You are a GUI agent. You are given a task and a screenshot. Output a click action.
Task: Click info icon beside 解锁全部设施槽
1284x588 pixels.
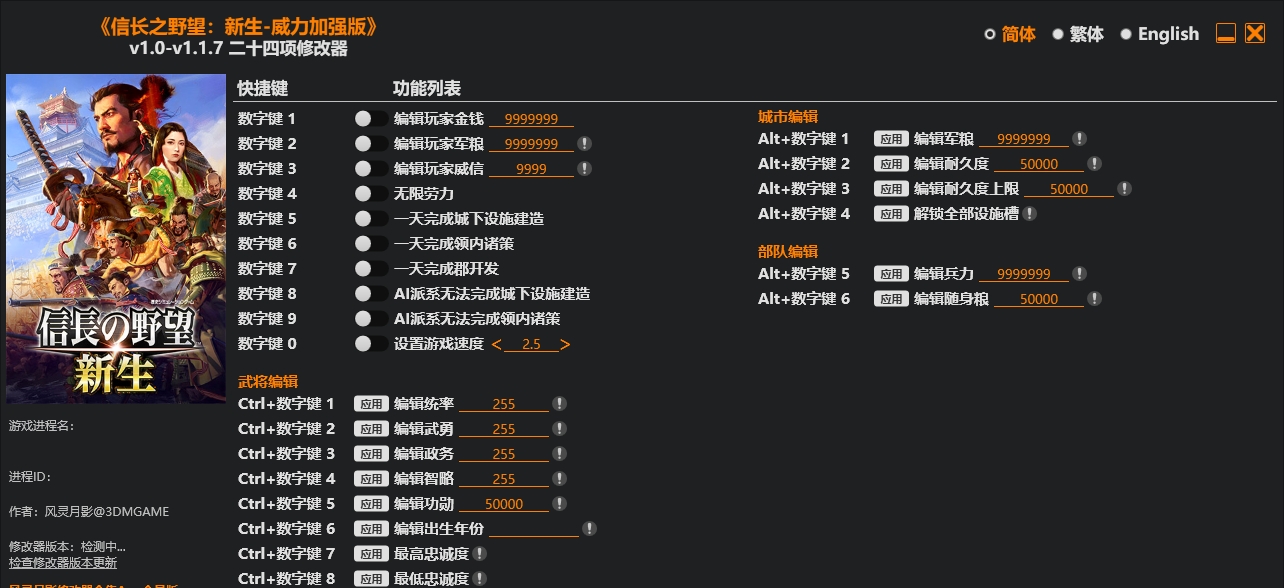(x=1030, y=214)
